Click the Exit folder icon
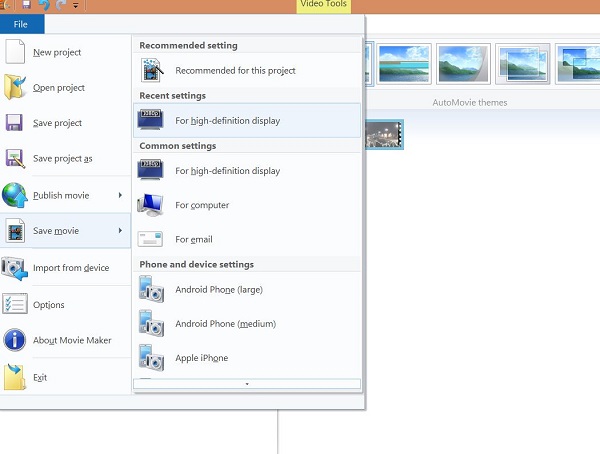Image resolution: width=600 pixels, height=454 pixels. (x=15, y=377)
